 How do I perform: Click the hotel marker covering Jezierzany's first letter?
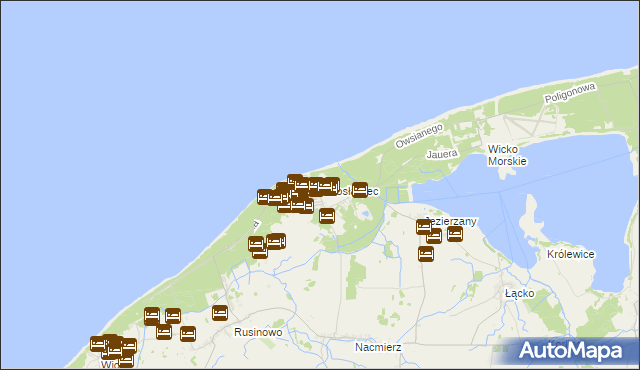[x=424, y=226]
